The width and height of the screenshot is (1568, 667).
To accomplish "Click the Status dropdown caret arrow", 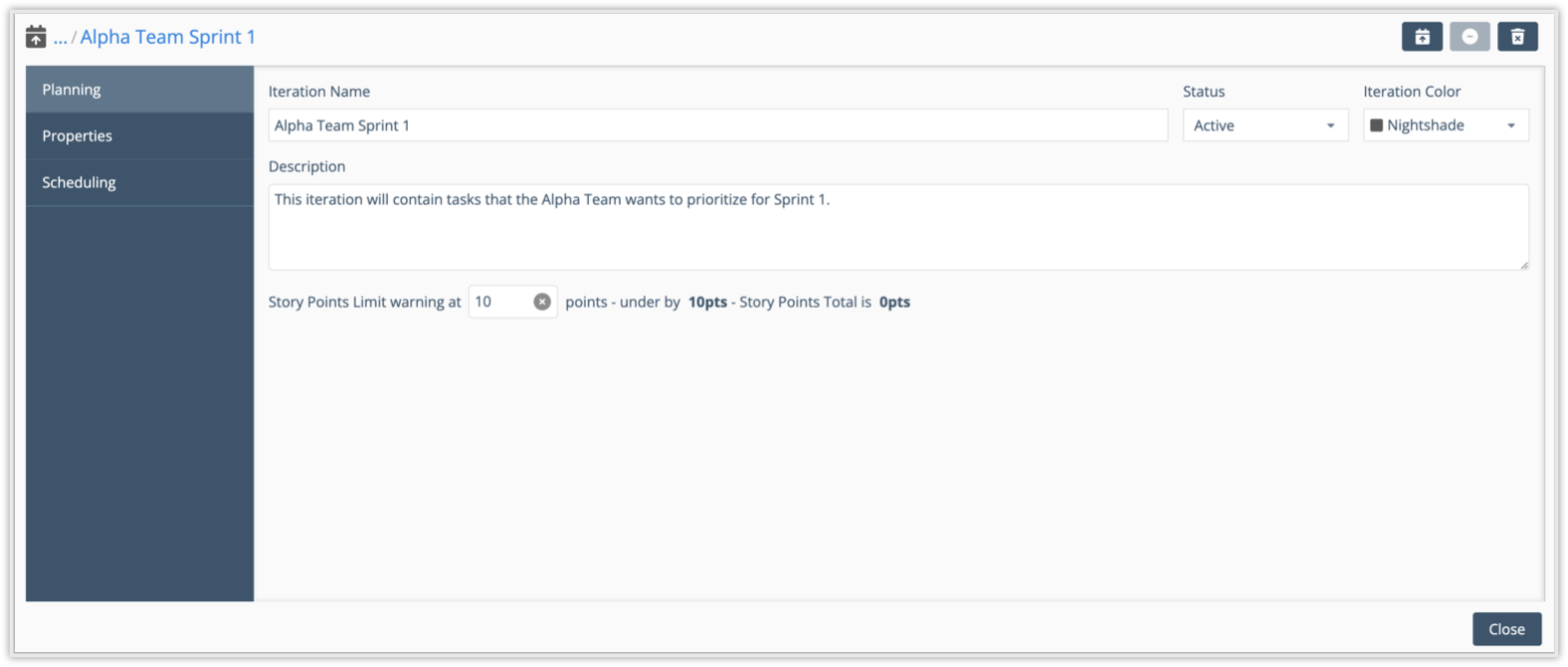I will (x=1331, y=125).
